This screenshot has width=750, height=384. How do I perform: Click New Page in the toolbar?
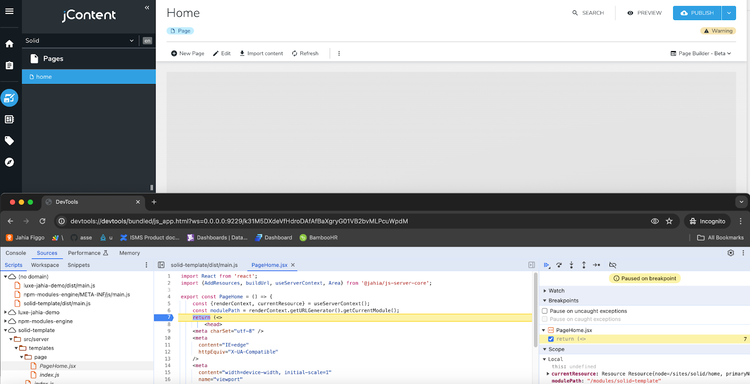click(x=188, y=54)
